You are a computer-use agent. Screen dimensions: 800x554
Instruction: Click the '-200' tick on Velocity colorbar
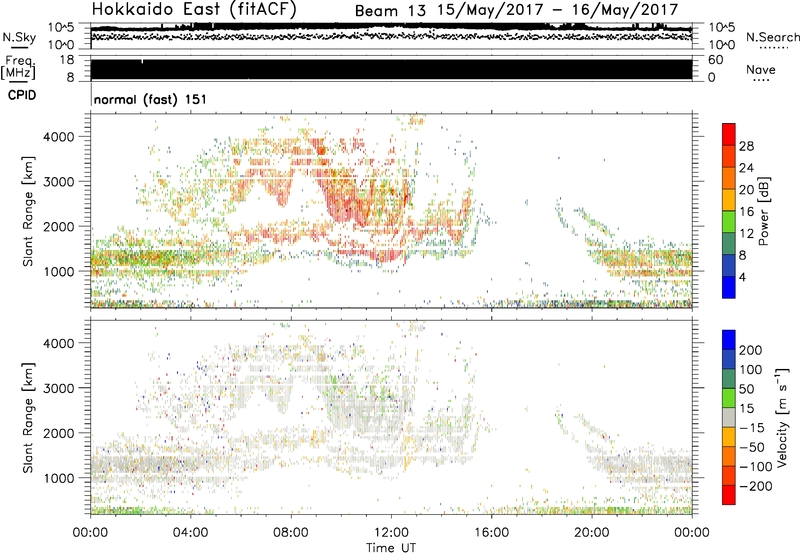pyautogui.click(x=756, y=486)
